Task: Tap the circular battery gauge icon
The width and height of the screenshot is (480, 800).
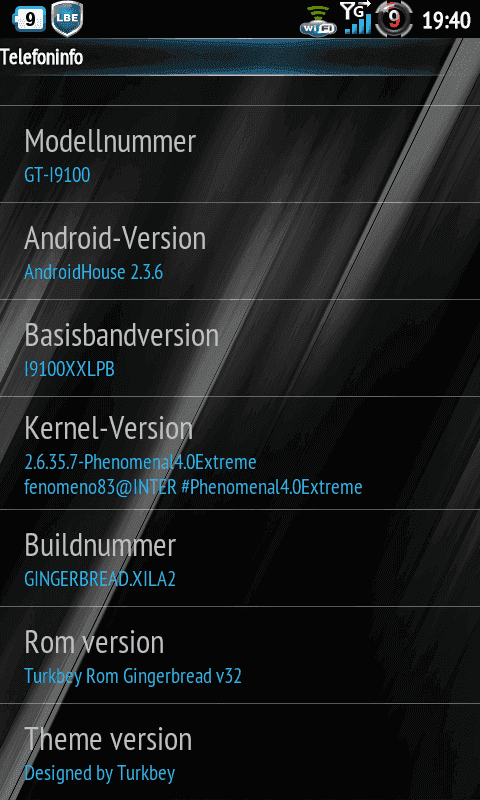Action: coord(393,19)
